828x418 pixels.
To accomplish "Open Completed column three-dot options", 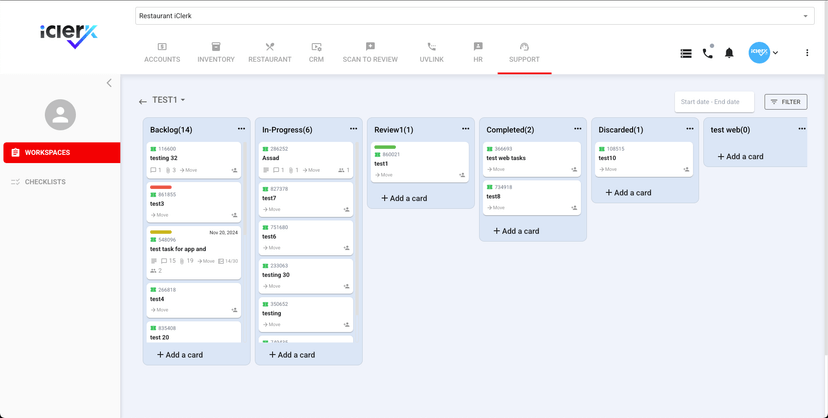I will coord(577,129).
